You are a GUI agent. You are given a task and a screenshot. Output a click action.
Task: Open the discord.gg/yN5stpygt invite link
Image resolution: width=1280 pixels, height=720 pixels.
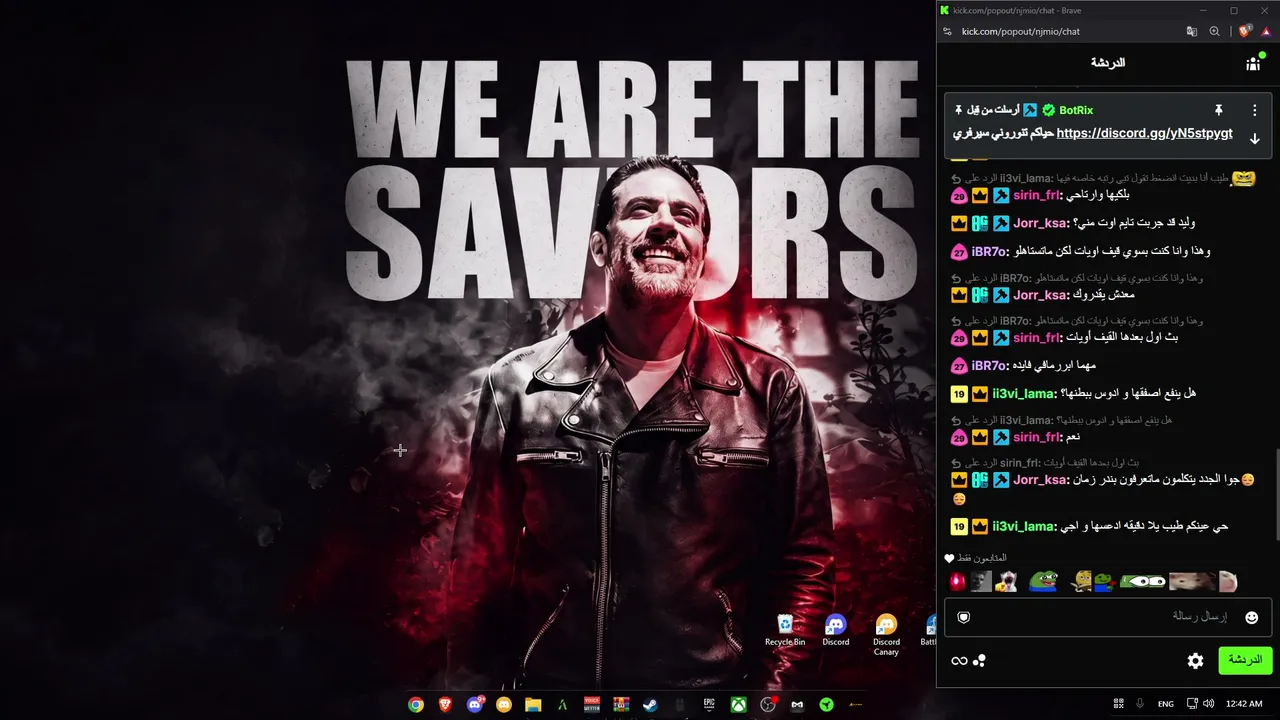point(1144,133)
